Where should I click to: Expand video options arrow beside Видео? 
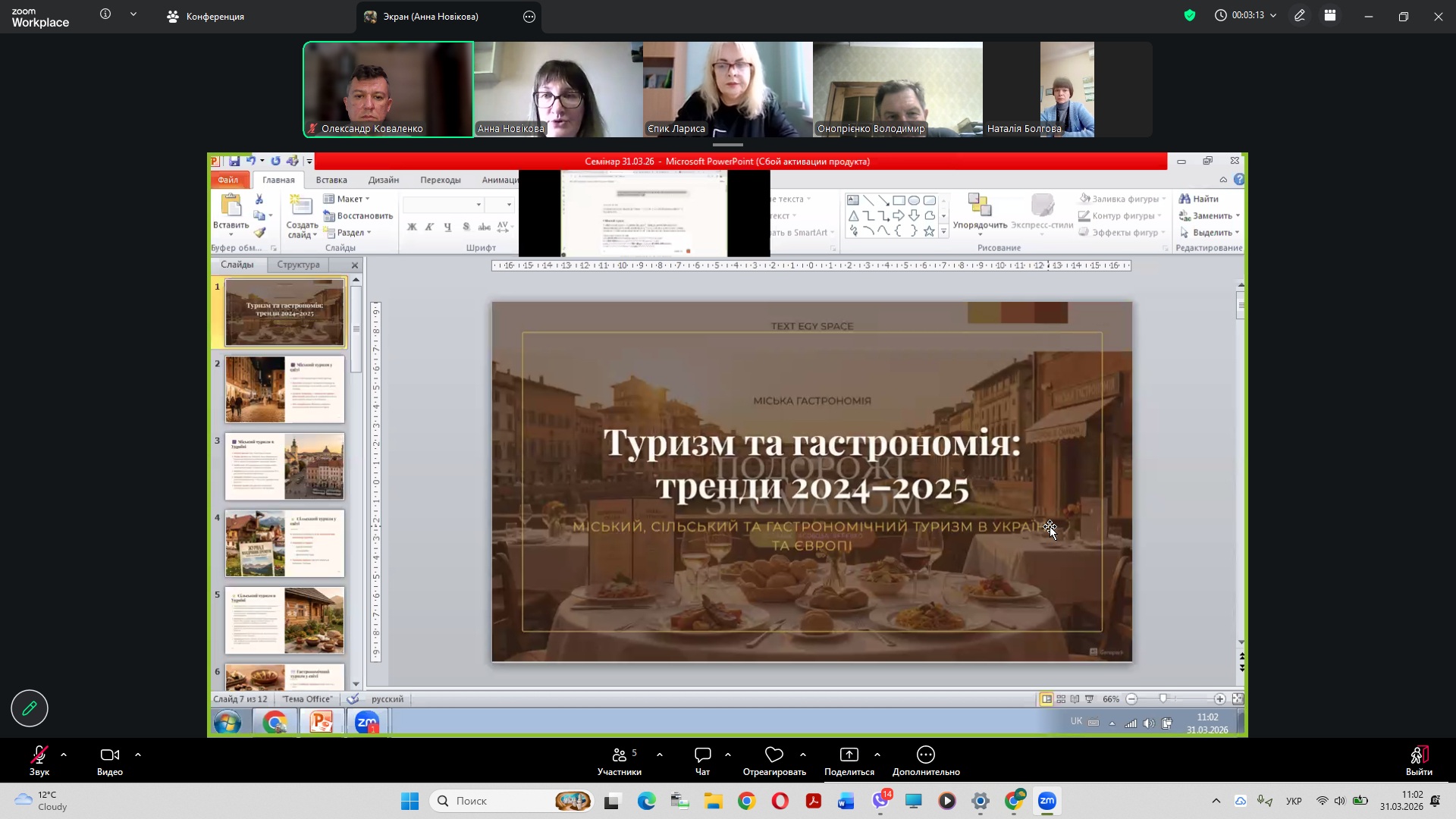click(138, 755)
